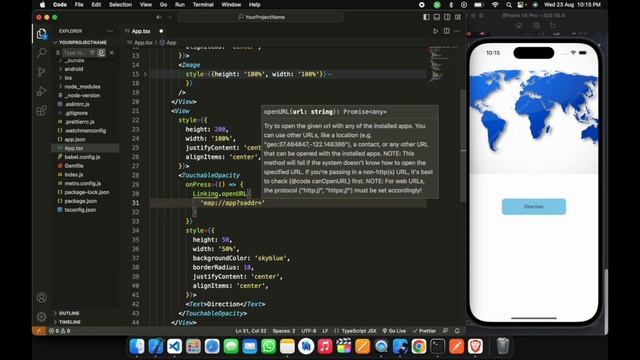Viewport: 640px width, 360px height.
Task: Go back with the navigation arrow
Action: [x=159, y=17]
